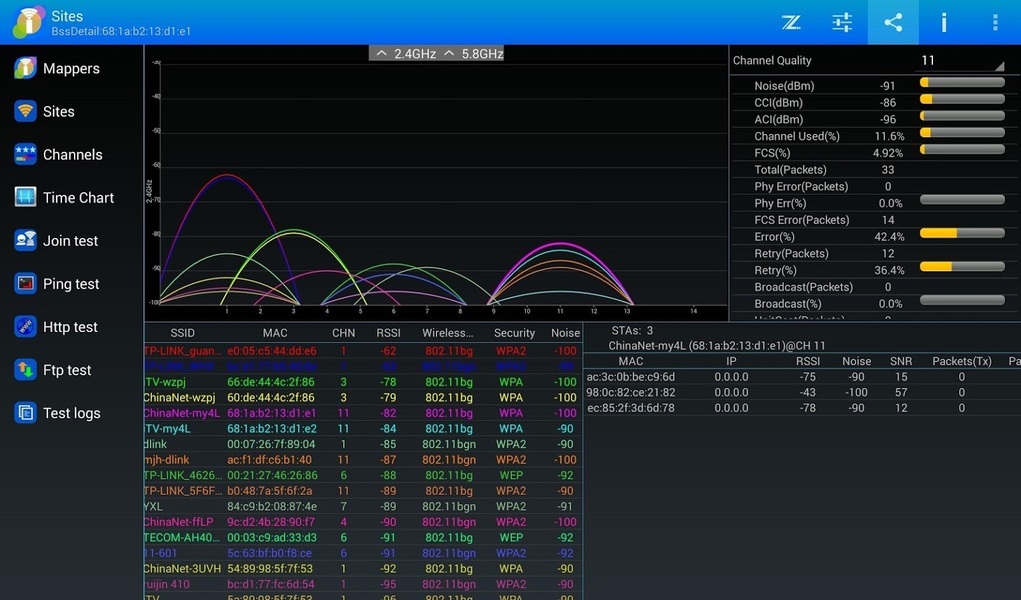Click the spectrum chart channel 11 curve
The image size is (1021, 600).
click(x=561, y=244)
